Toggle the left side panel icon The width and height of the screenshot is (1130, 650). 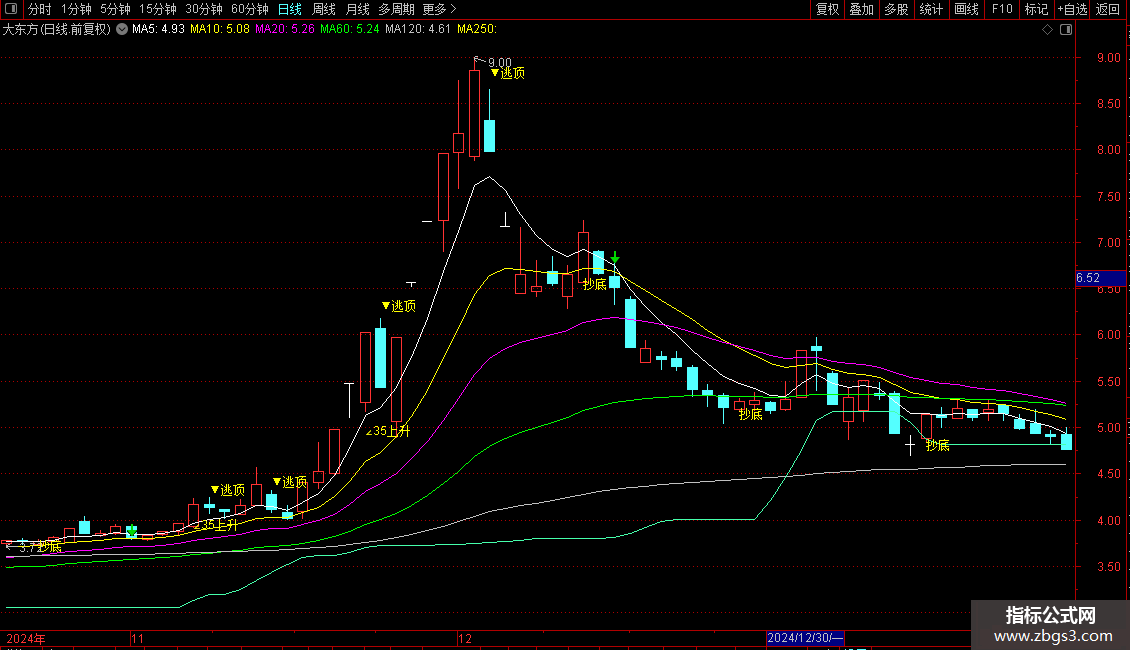tap(11, 10)
